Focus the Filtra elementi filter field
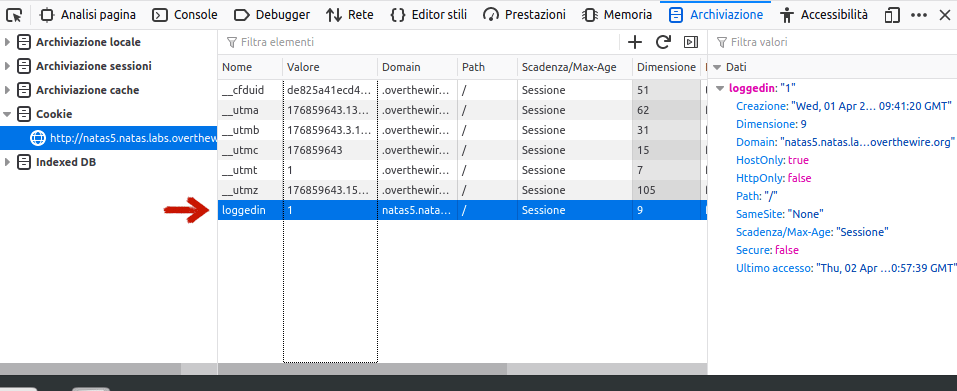Image resolution: width=957 pixels, height=391 pixels. pos(421,42)
